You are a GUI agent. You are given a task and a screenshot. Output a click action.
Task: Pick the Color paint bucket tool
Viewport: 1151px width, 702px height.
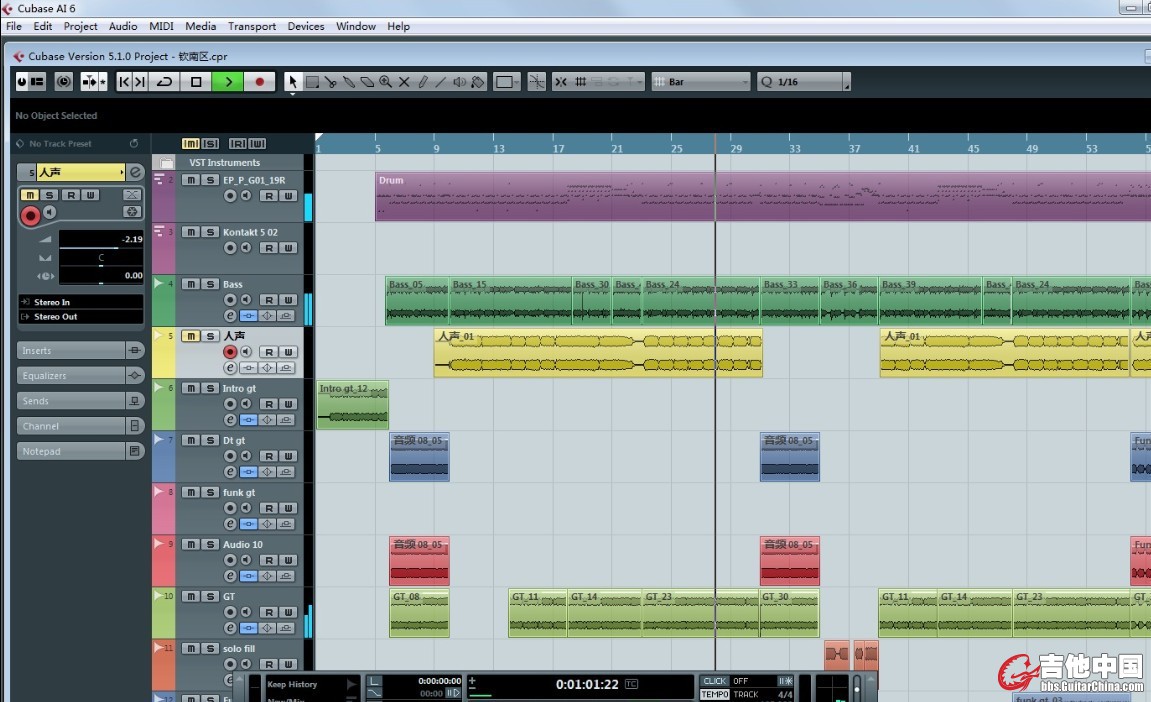[477, 82]
